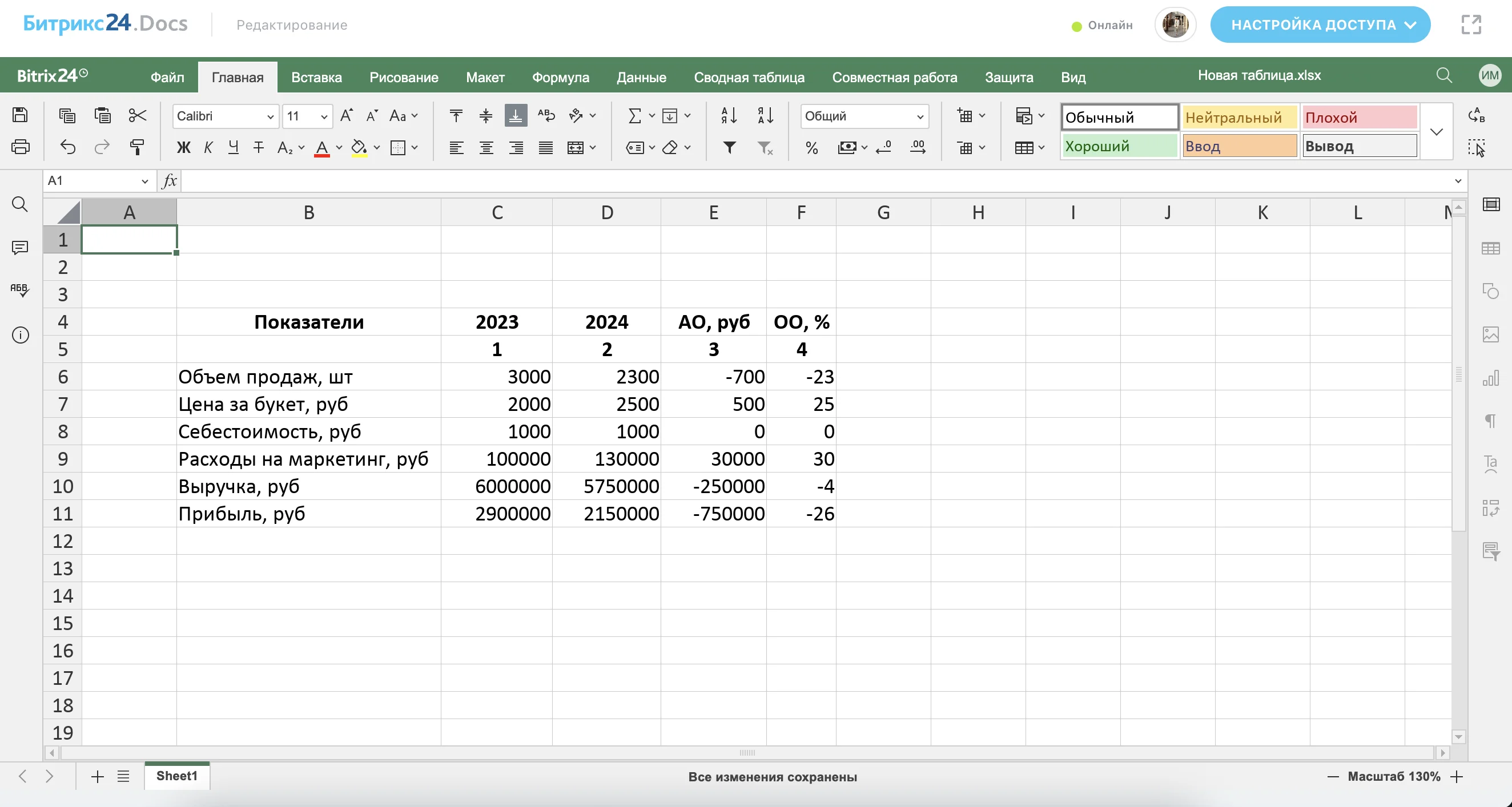Click the Clear filter icon

click(x=765, y=147)
